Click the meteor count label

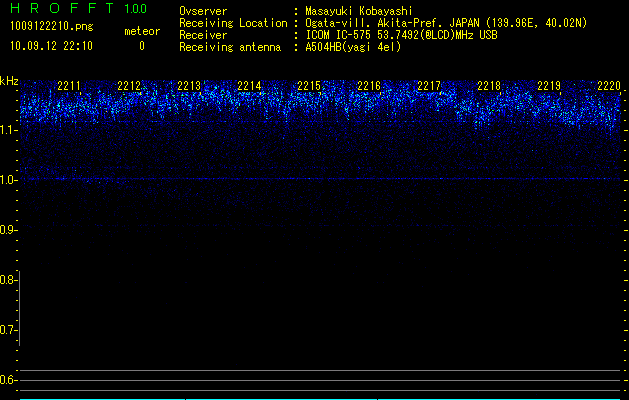click(142, 31)
